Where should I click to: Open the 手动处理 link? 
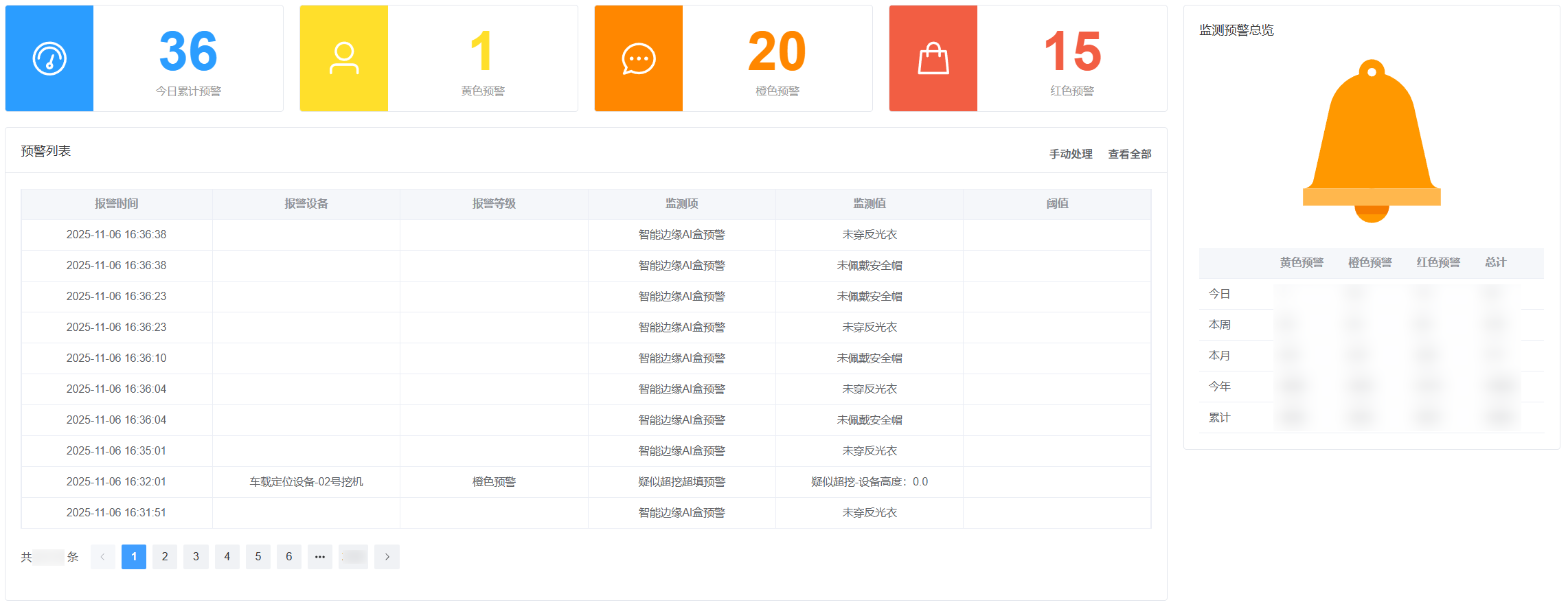(1070, 154)
